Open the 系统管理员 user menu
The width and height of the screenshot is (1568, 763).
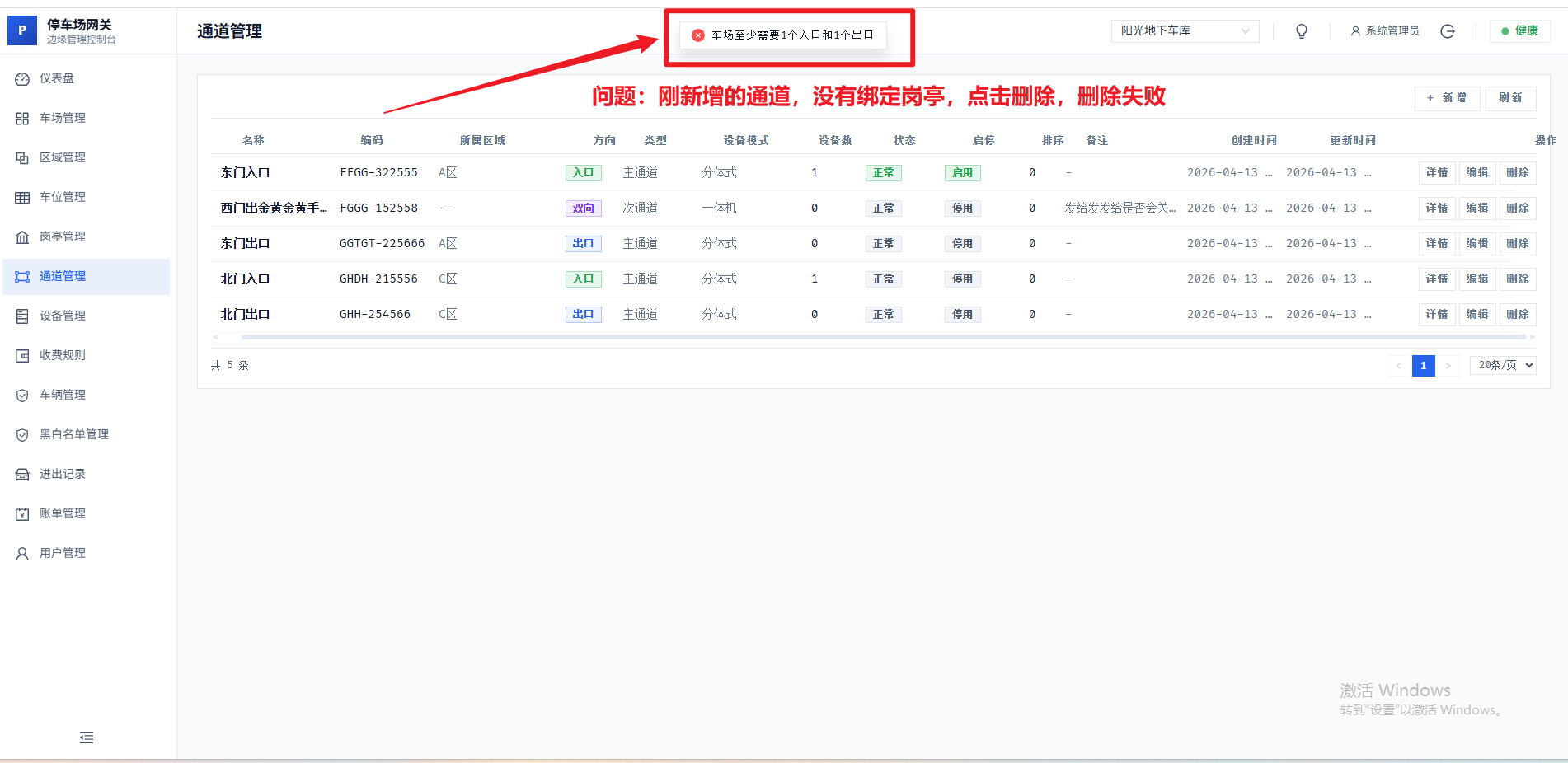pos(1385,31)
